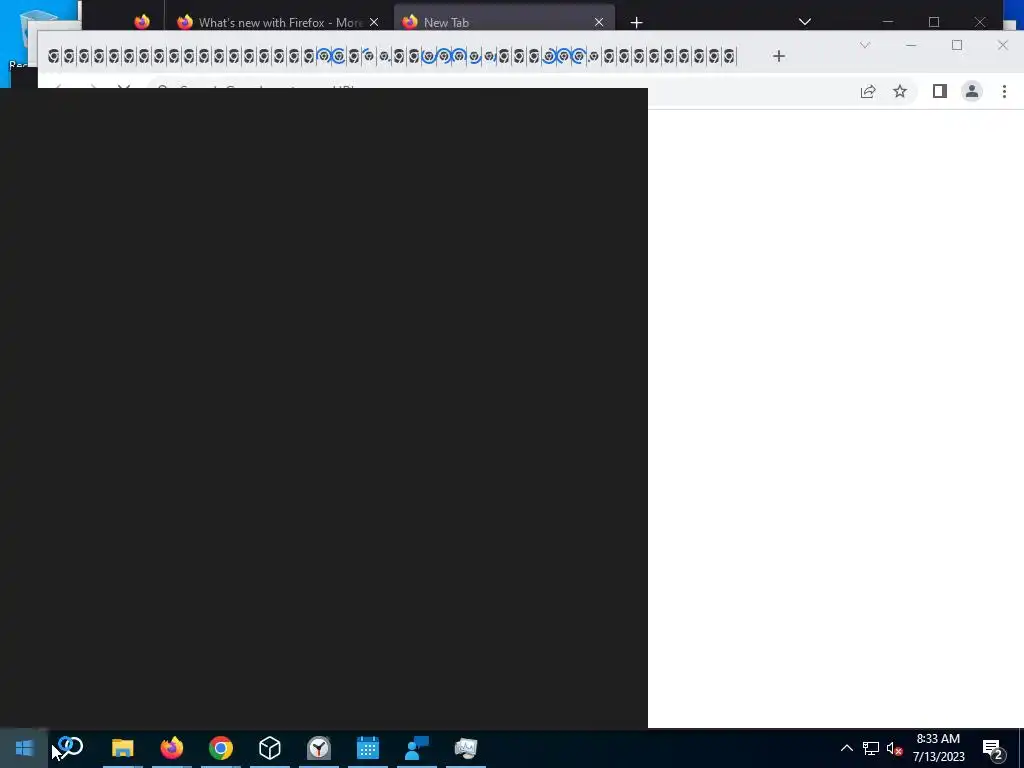Open the clock showing 8:33 AM
This screenshot has height=768, width=1024.
point(938,748)
